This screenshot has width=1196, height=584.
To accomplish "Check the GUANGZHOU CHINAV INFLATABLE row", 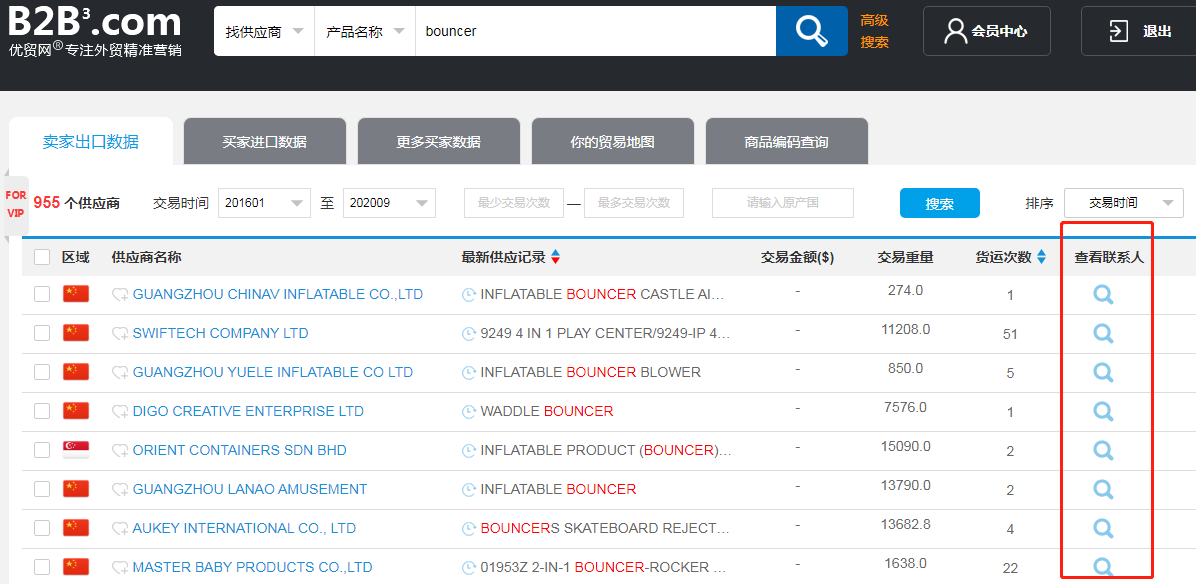I will (42, 294).
